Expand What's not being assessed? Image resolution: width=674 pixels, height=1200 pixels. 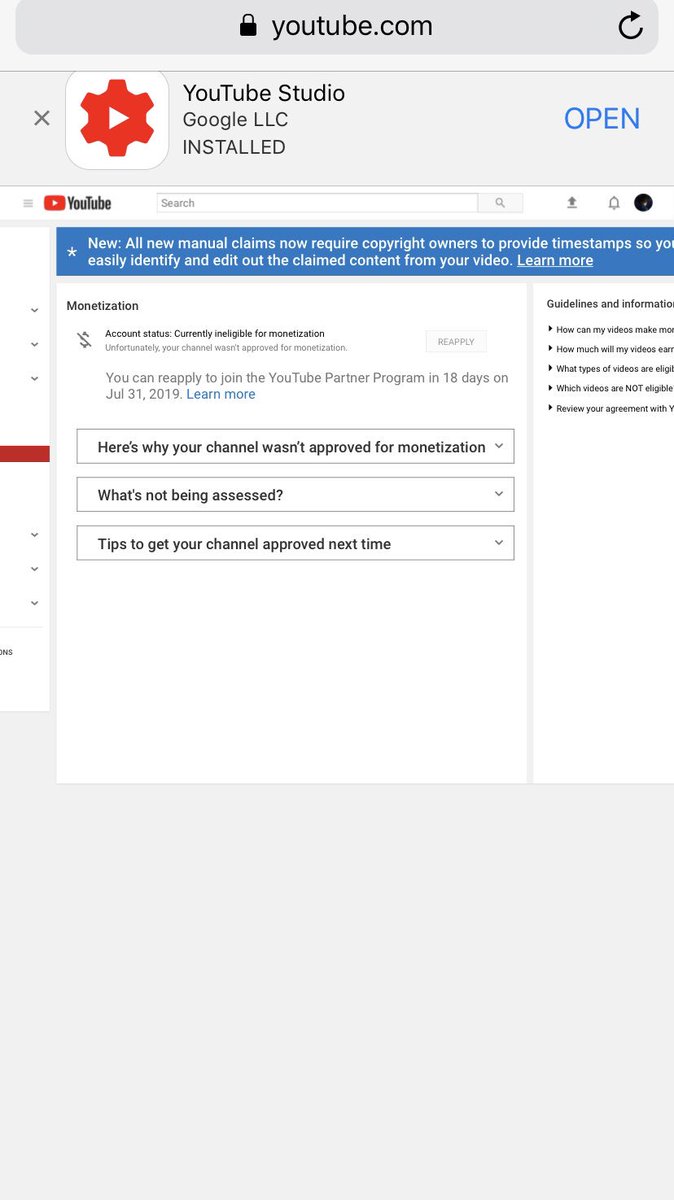click(x=295, y=495)
